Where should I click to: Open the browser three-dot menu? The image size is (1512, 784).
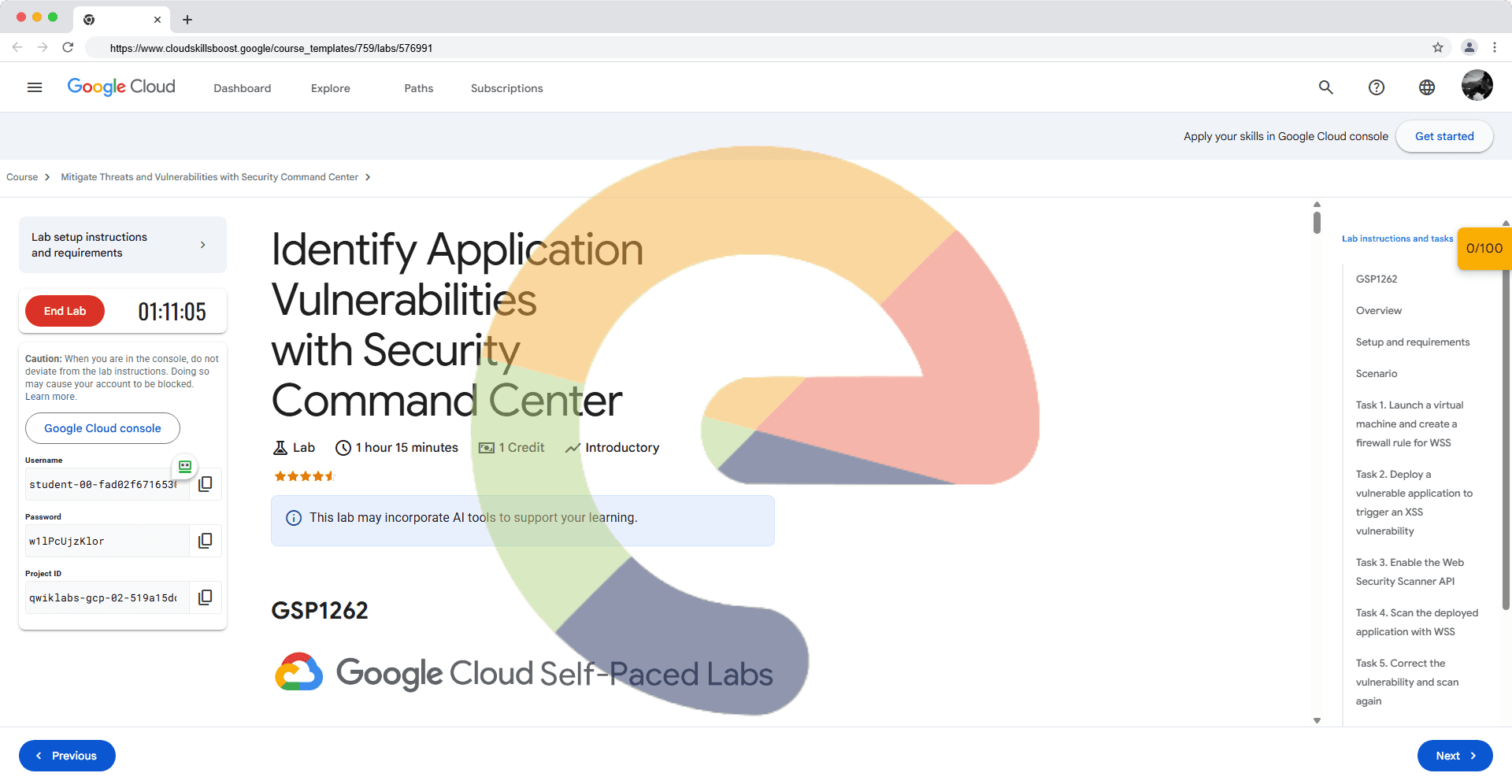[1495, 48]
